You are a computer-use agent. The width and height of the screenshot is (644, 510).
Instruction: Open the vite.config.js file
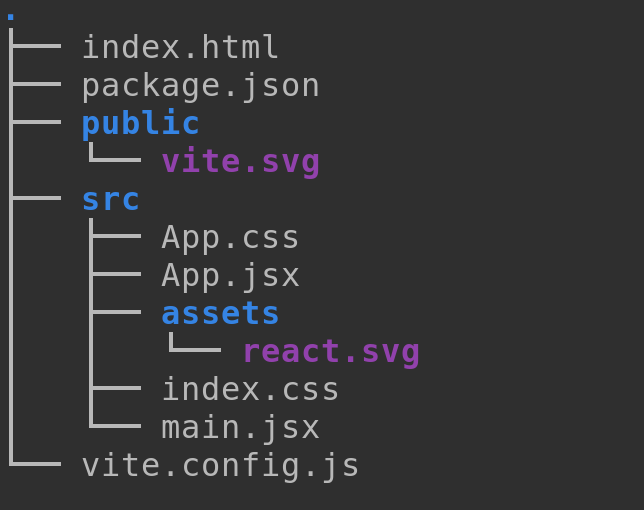(220, 466)
